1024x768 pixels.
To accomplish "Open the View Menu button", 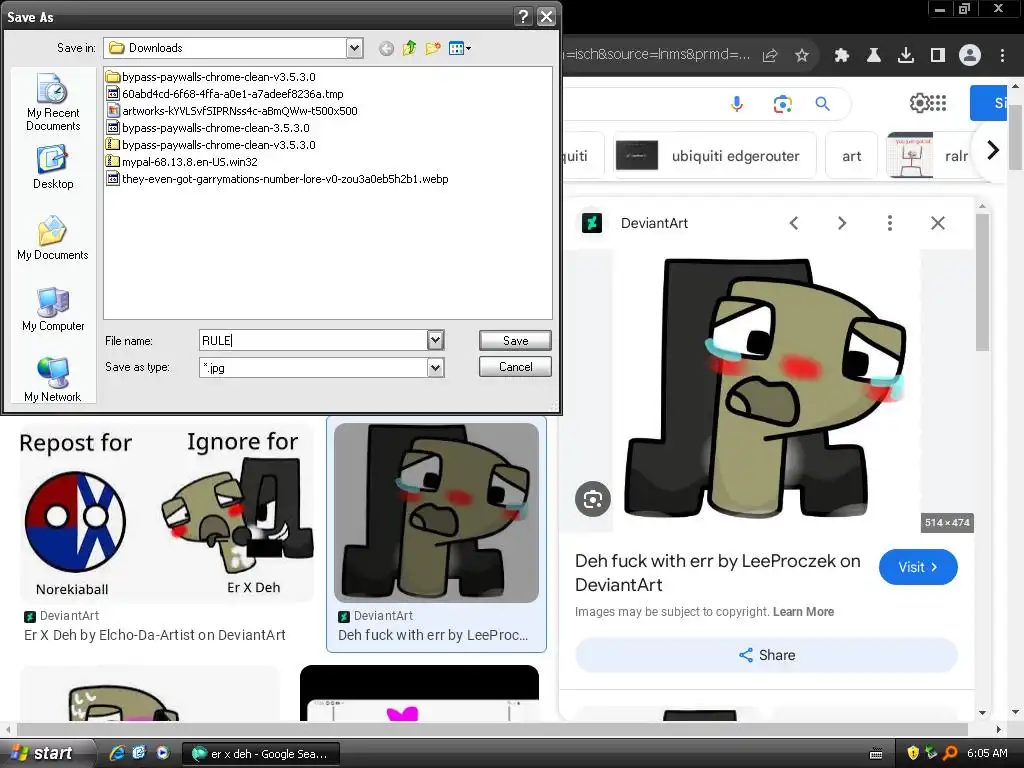I will pyautogui.click(x=460, y=48).
